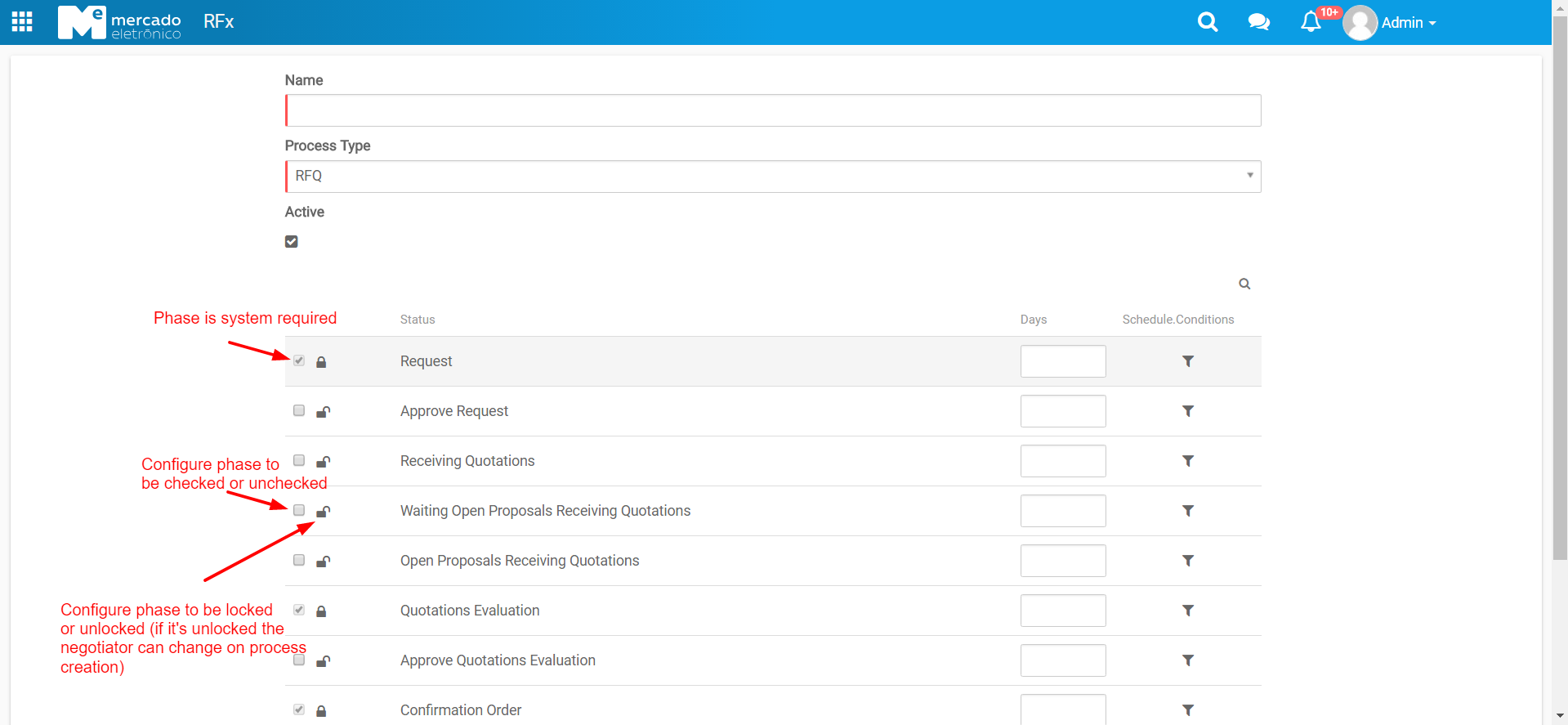Click the Mercado Eletrônico logo

coord(119,22)
